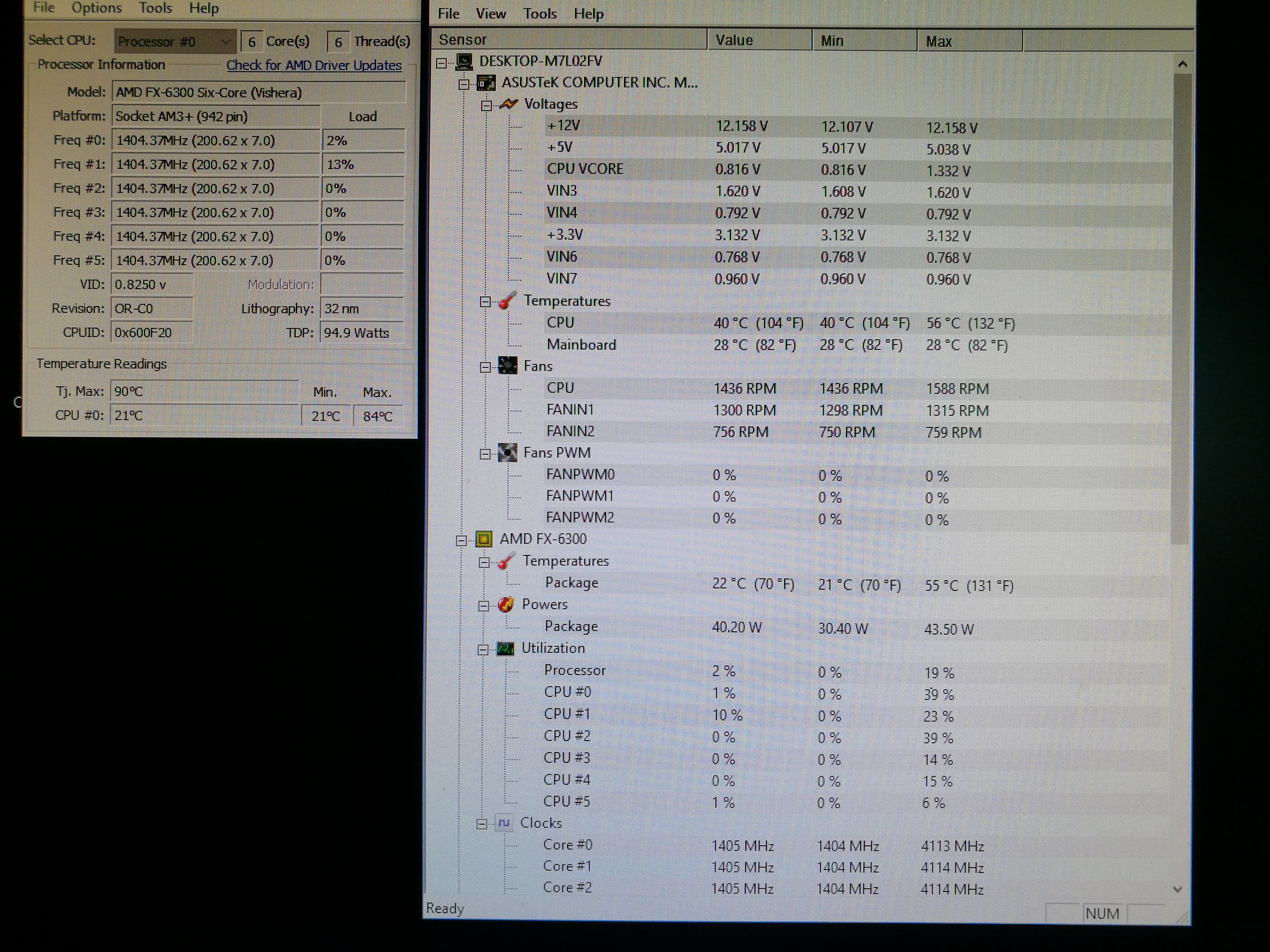The image size is (1270, 952).
Task: Open the View menu in HWMonitor
Action: click(x=490, y=14)
